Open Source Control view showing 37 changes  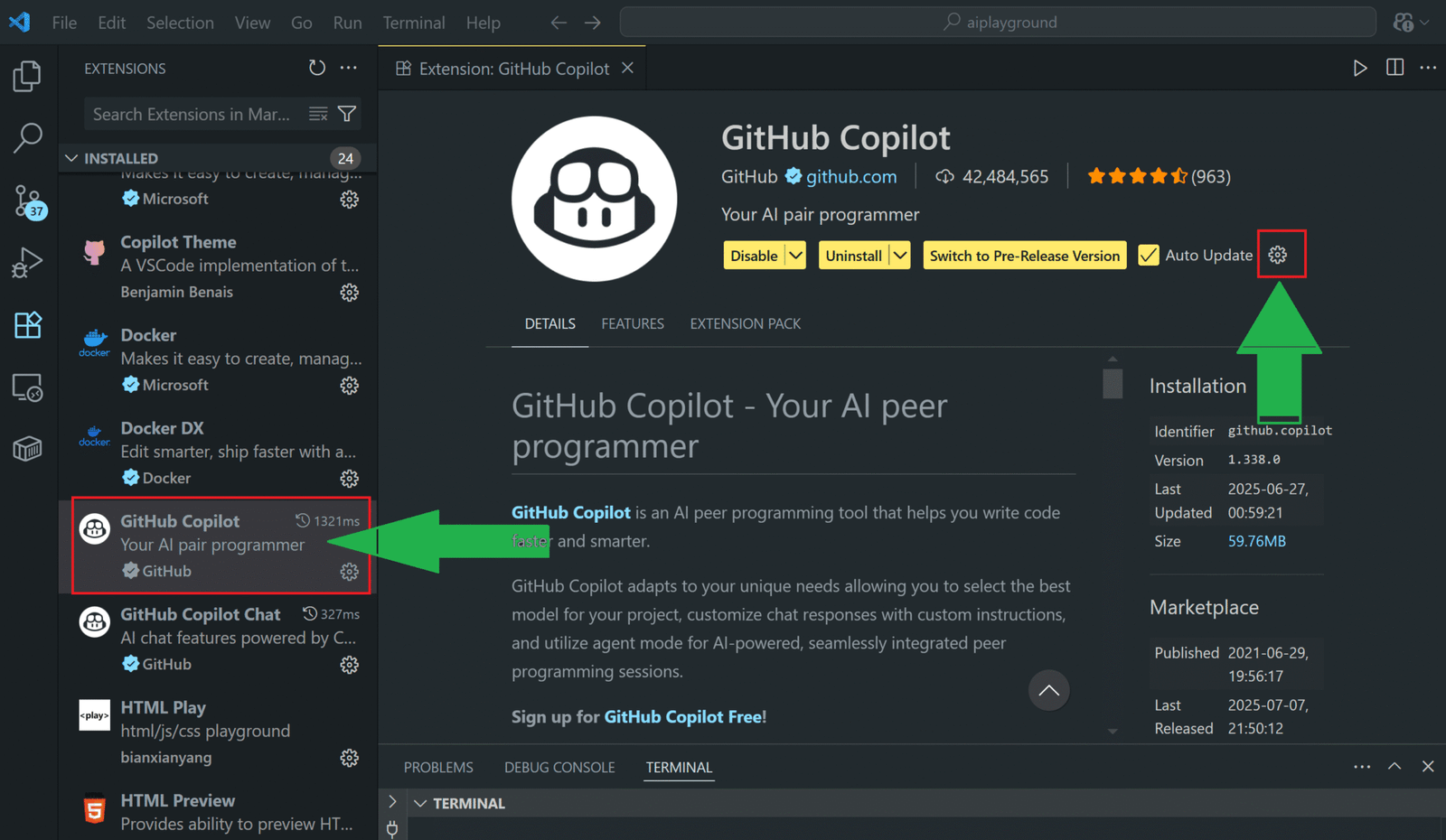27,201
